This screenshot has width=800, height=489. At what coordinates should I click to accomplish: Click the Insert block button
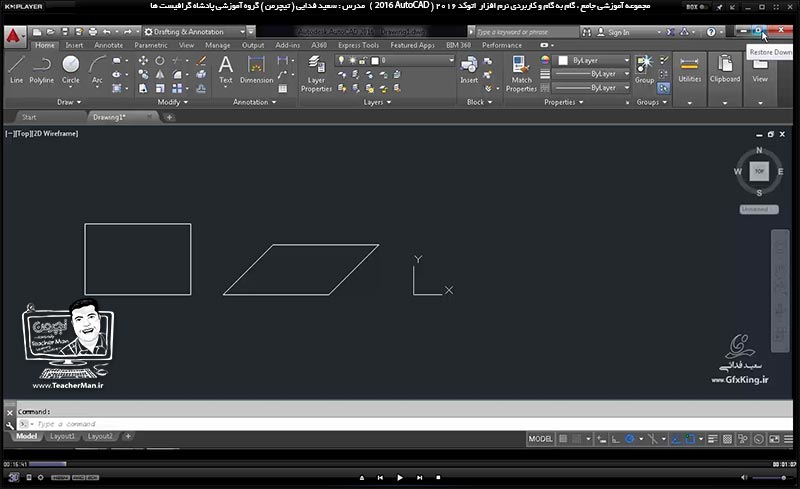pyautogui.click(x=469, y=70)
